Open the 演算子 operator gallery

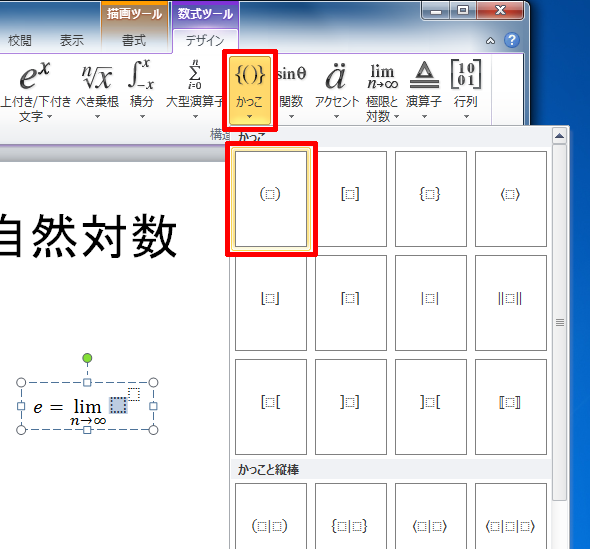(x=424, y=90)
